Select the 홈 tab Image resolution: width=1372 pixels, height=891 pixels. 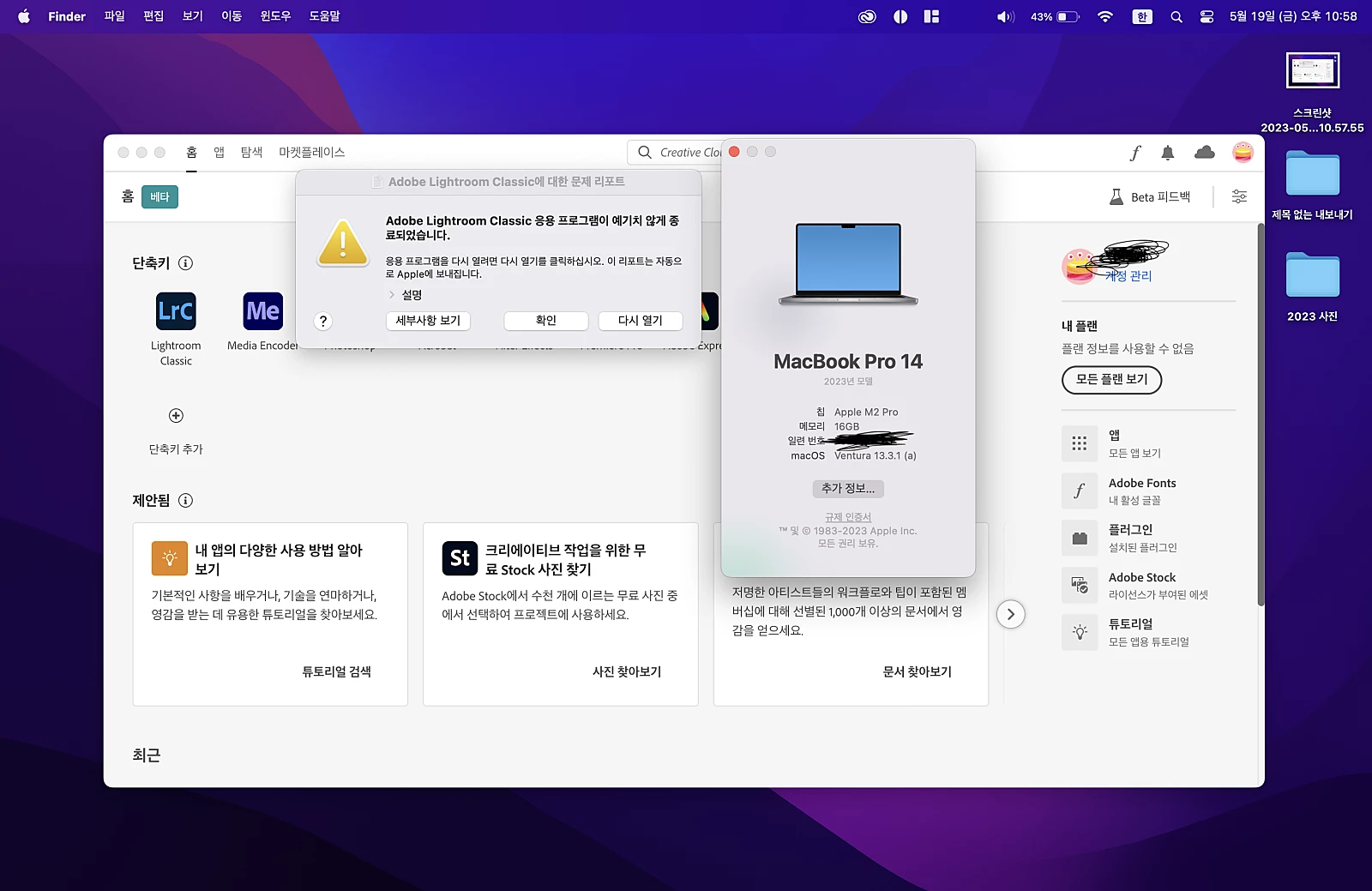click(191, 152)
